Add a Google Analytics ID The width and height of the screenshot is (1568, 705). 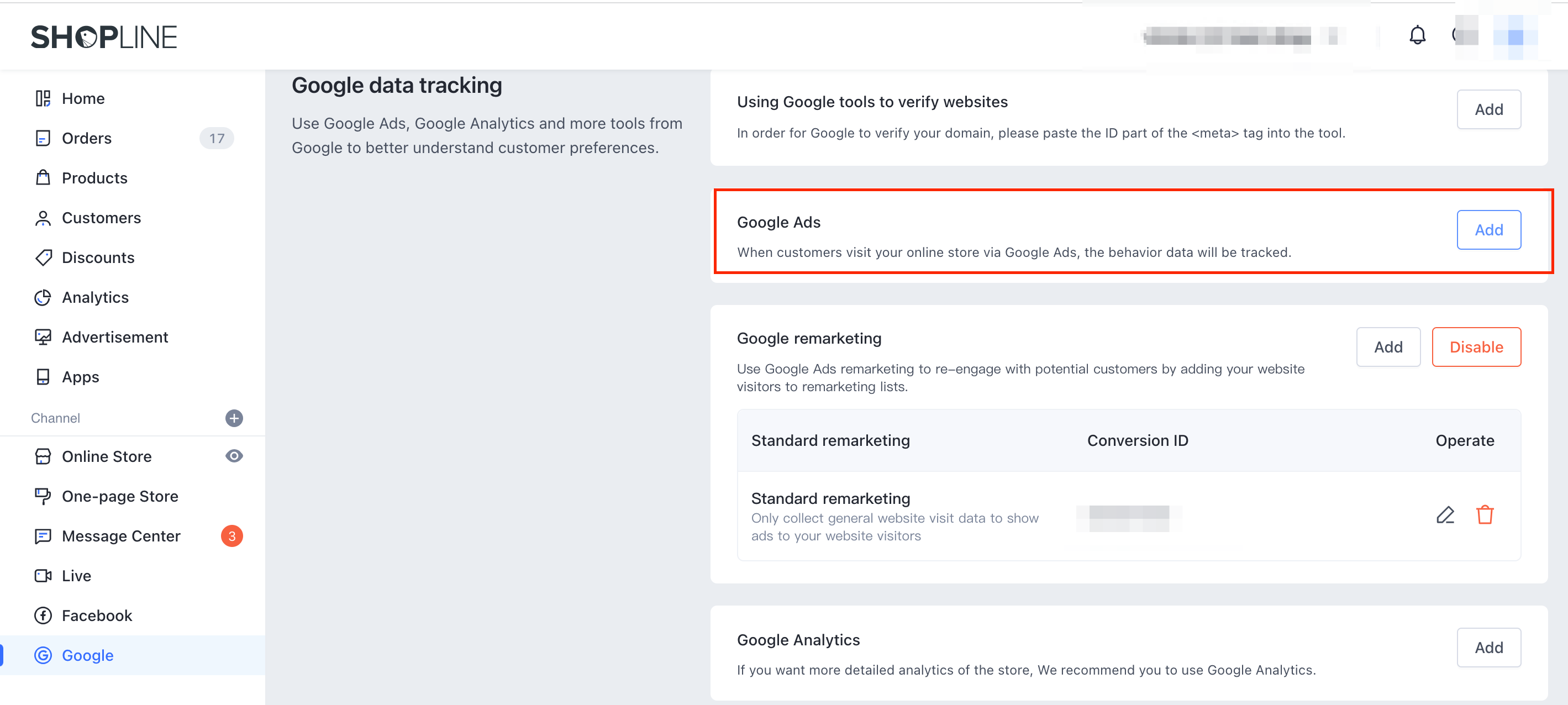tap(1488, 647)
